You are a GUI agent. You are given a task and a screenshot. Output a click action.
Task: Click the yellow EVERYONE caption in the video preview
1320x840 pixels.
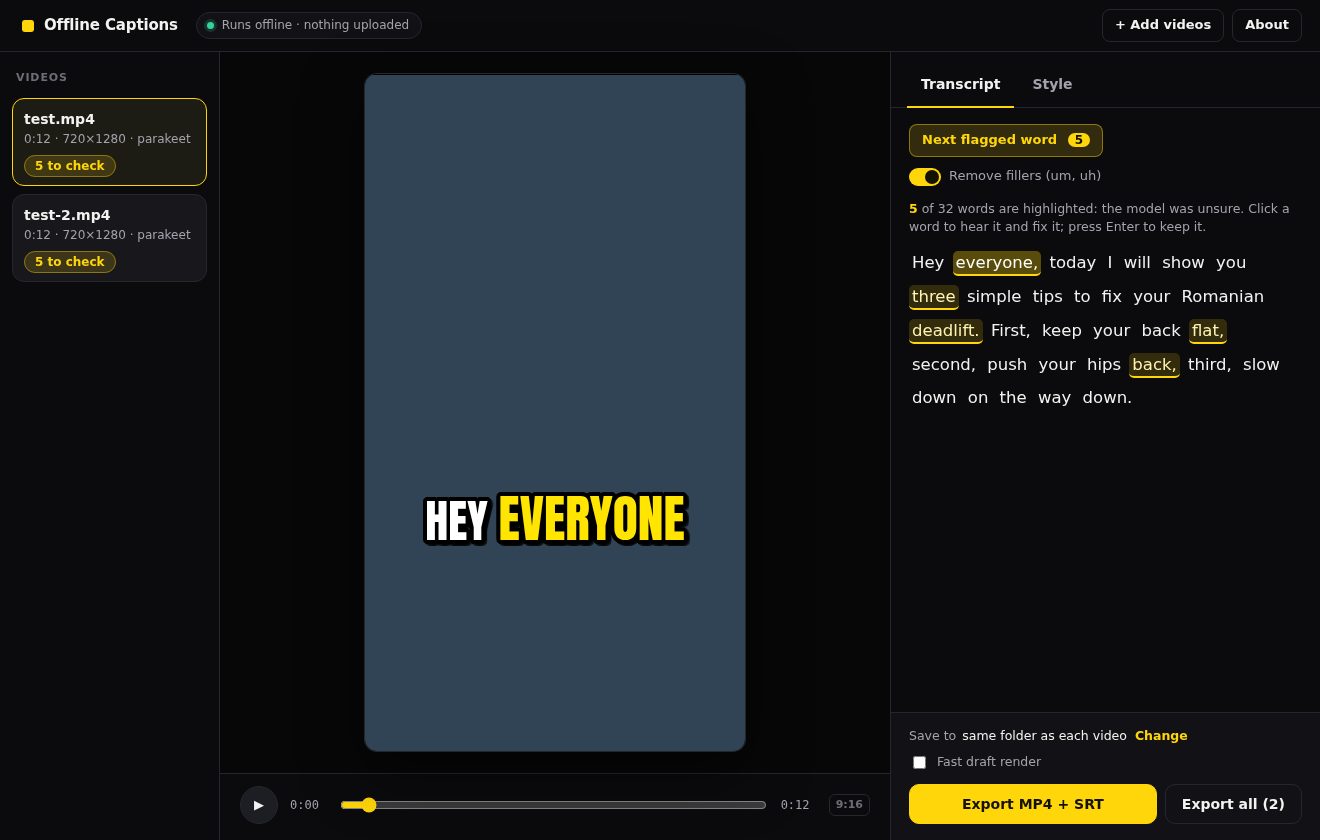[x=591, y=520]
